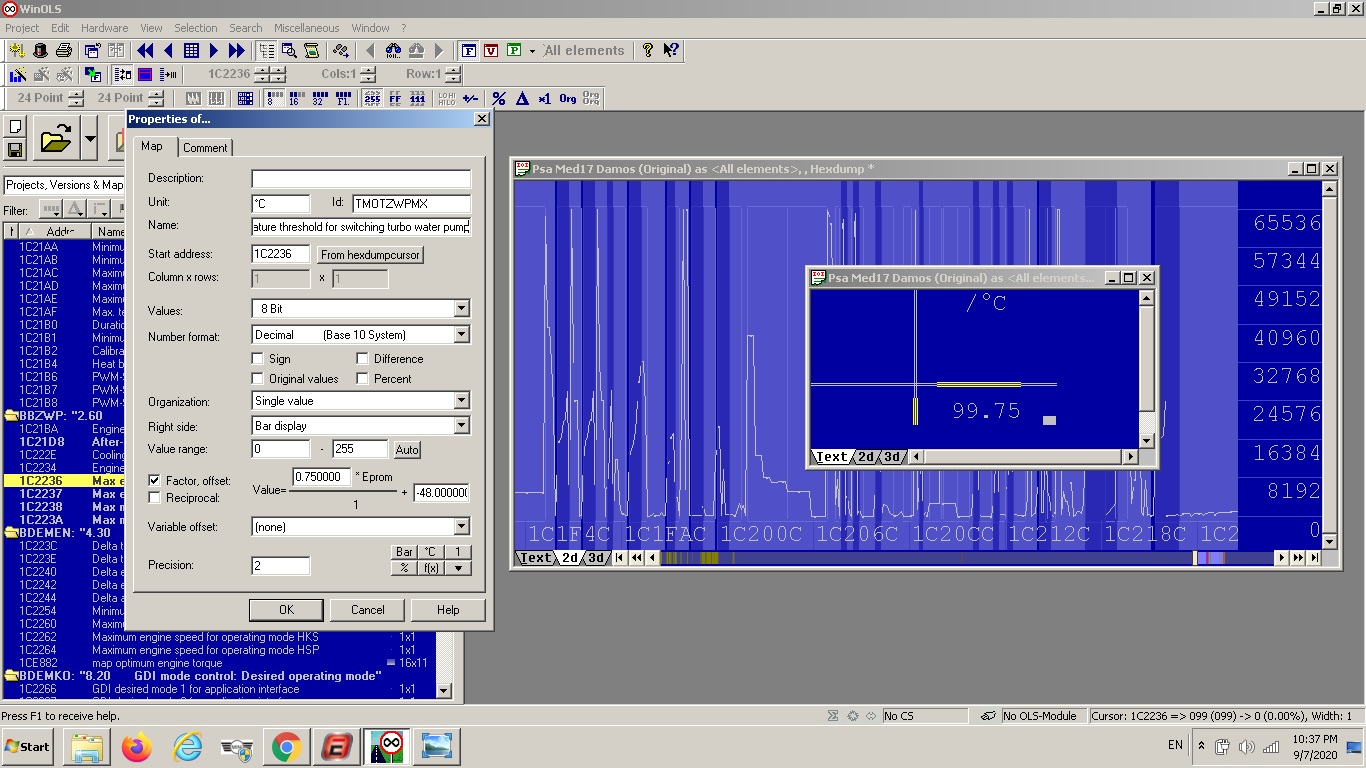The width and height of the screenshot is (1366, 768).
Task: Select the 16 bit view icon
Action: (x=294, y=98)
